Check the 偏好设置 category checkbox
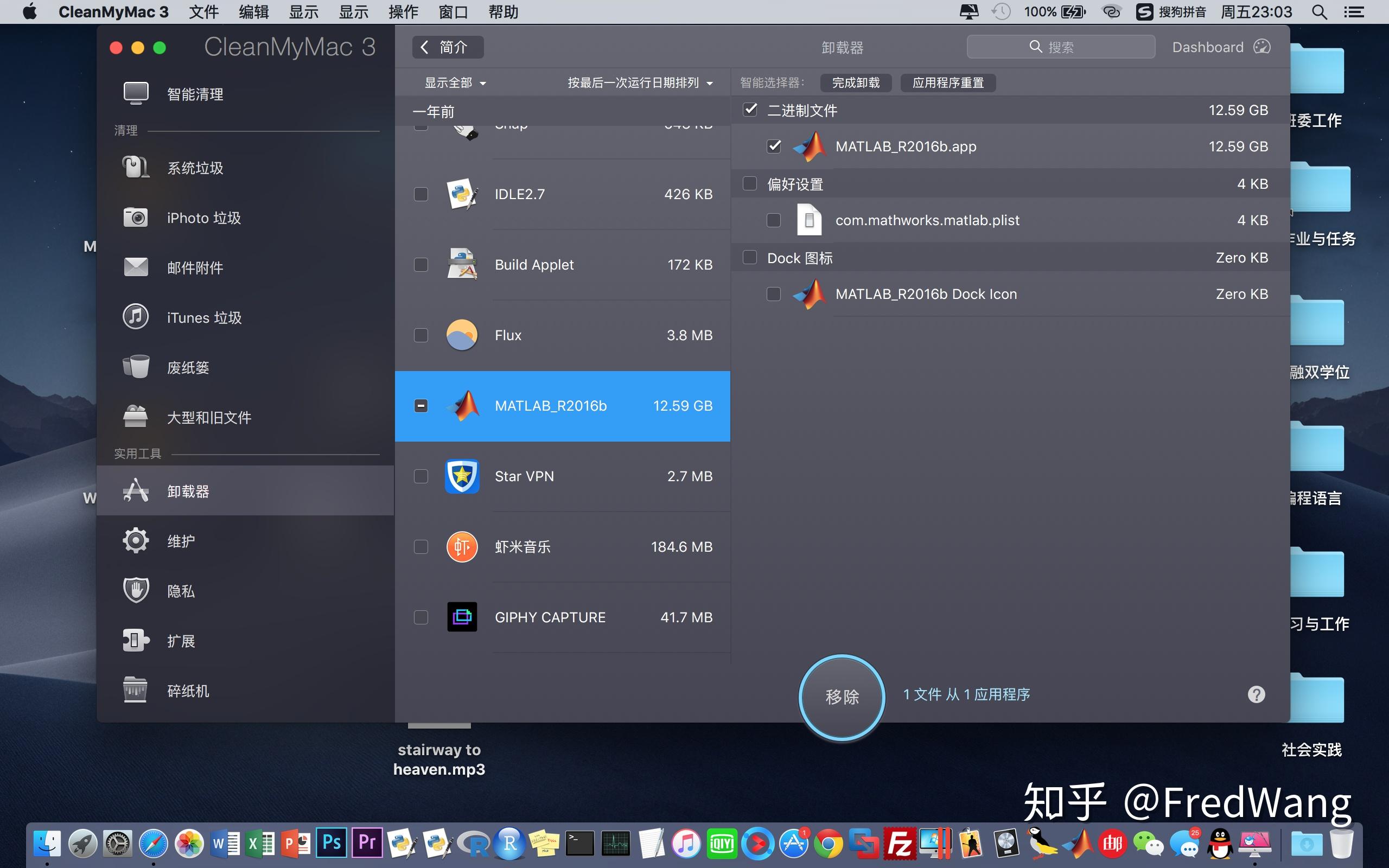The image size is (1389, 868). 750,183
